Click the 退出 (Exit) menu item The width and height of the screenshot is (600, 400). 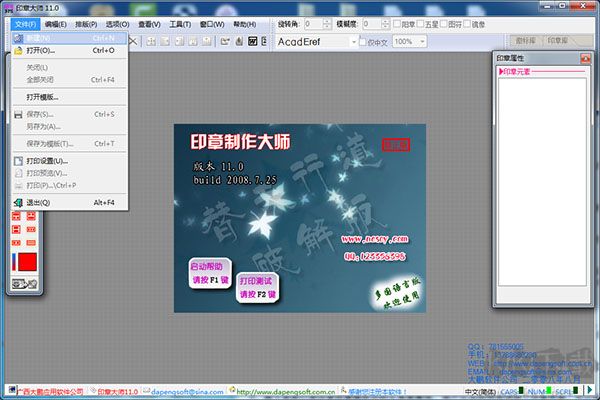point(38,202)
